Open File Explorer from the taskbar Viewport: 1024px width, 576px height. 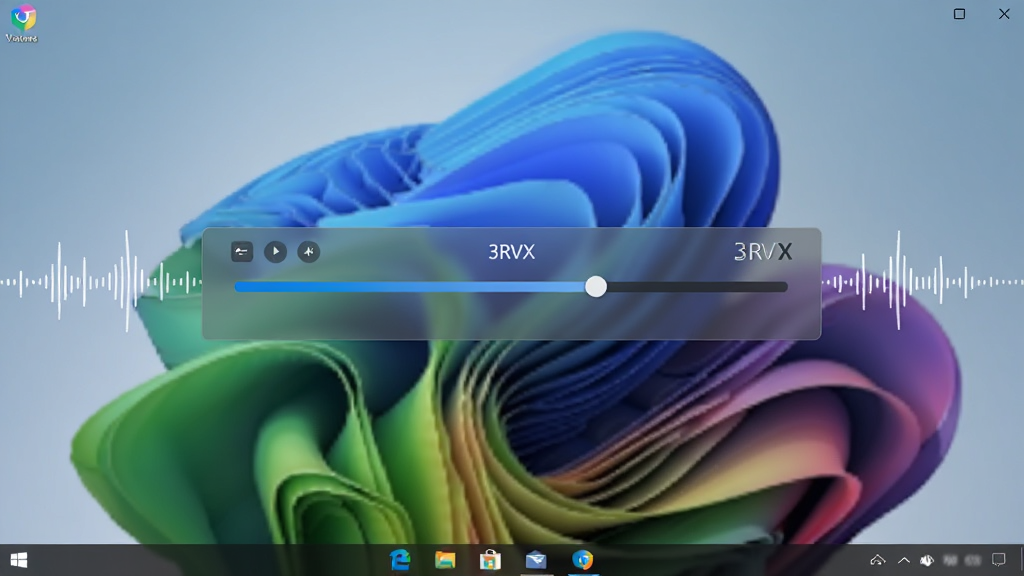click(445, 560)
